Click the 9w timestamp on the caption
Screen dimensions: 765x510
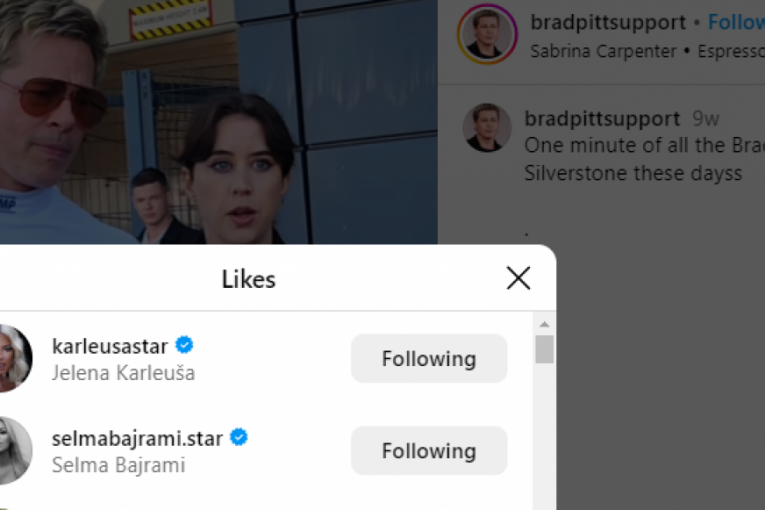[706, 119]
